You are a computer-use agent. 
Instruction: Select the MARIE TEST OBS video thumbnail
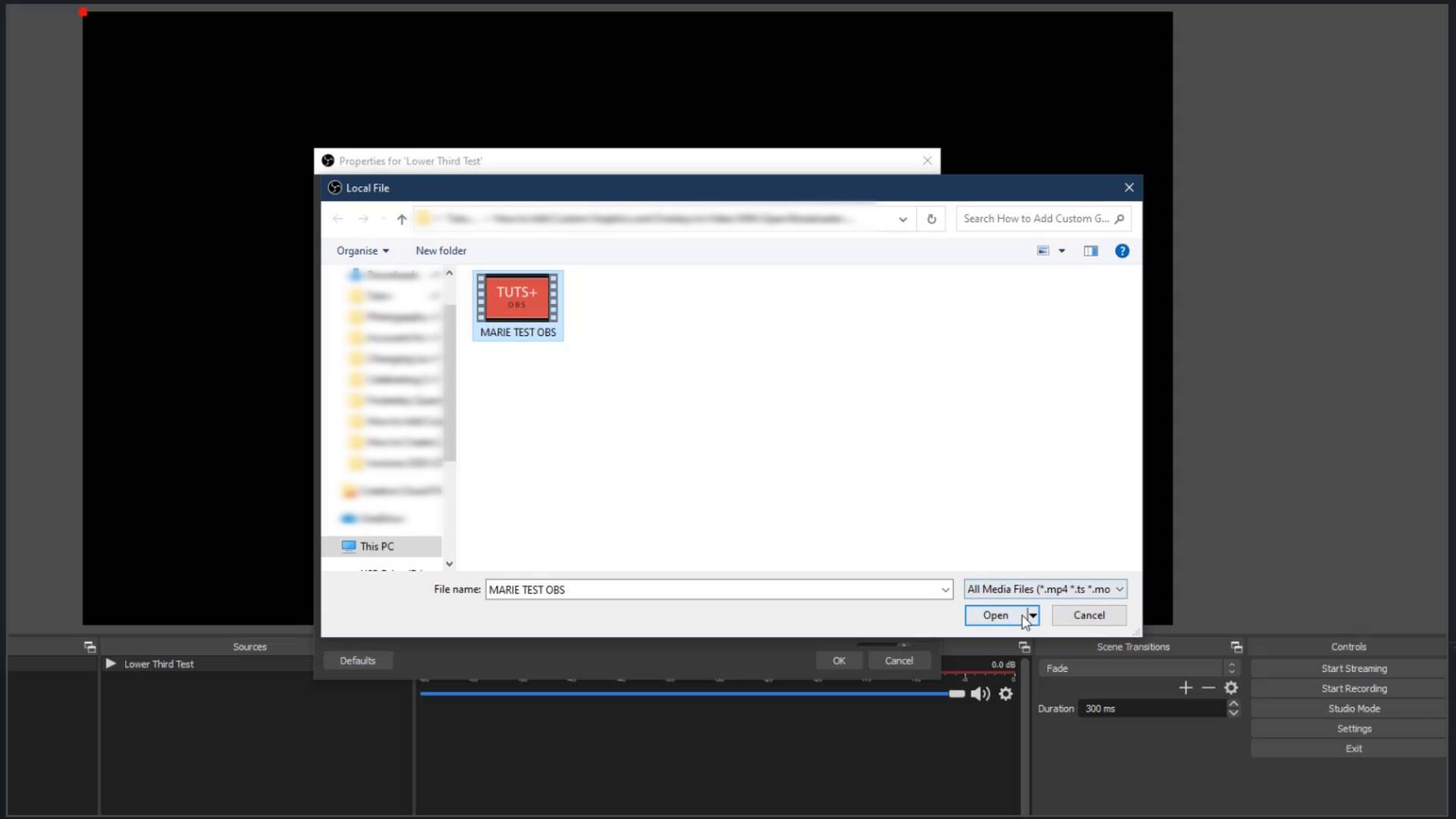tap(518, 306)
